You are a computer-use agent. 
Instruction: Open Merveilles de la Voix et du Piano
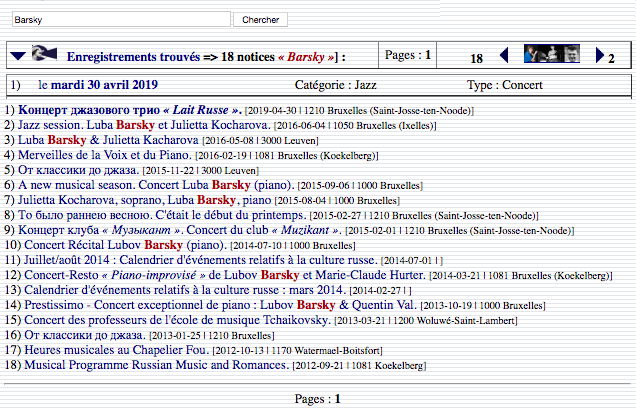pos(104,155)
